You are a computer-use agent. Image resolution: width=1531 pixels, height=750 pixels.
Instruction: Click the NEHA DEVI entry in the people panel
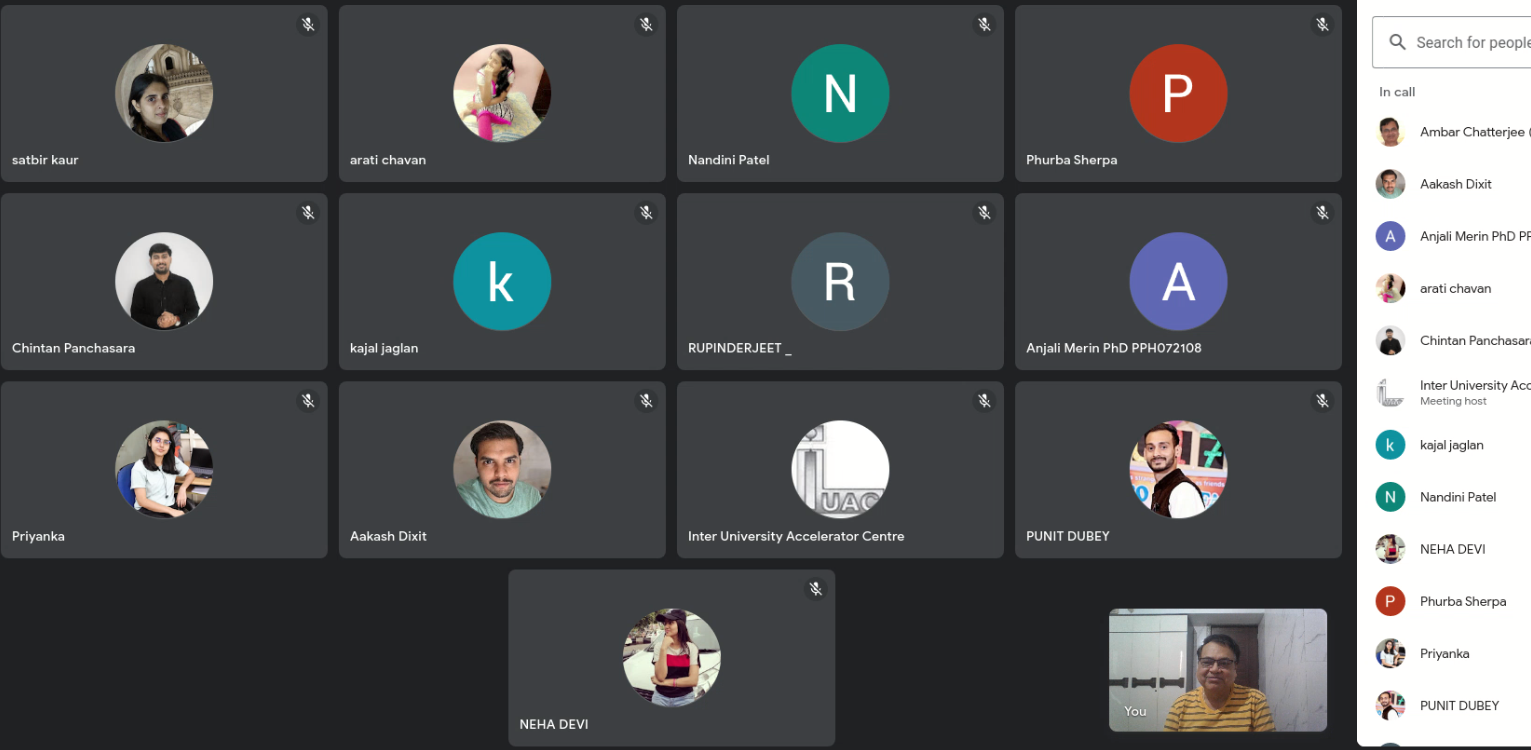click(x=1452, y=549)
